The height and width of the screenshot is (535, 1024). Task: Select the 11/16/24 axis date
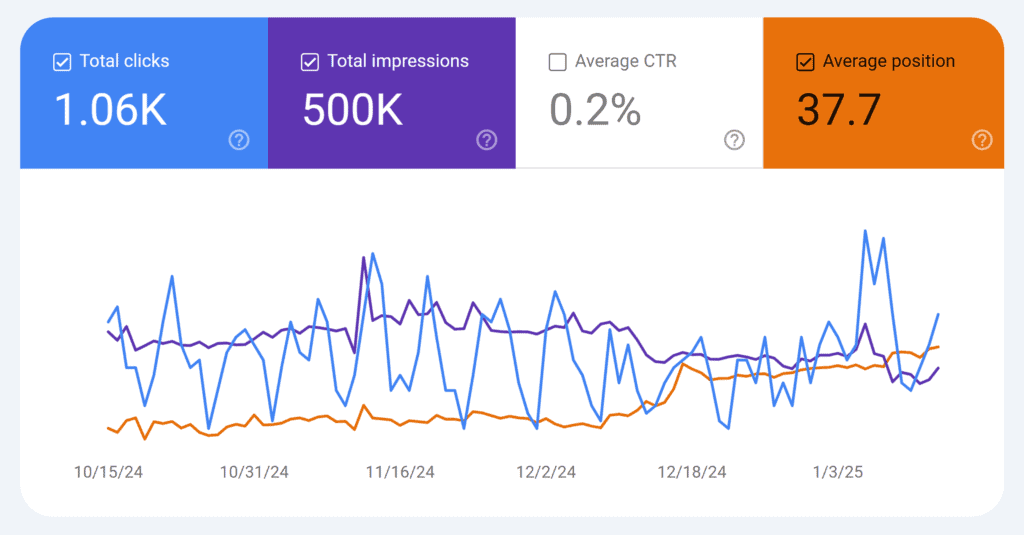400,472
